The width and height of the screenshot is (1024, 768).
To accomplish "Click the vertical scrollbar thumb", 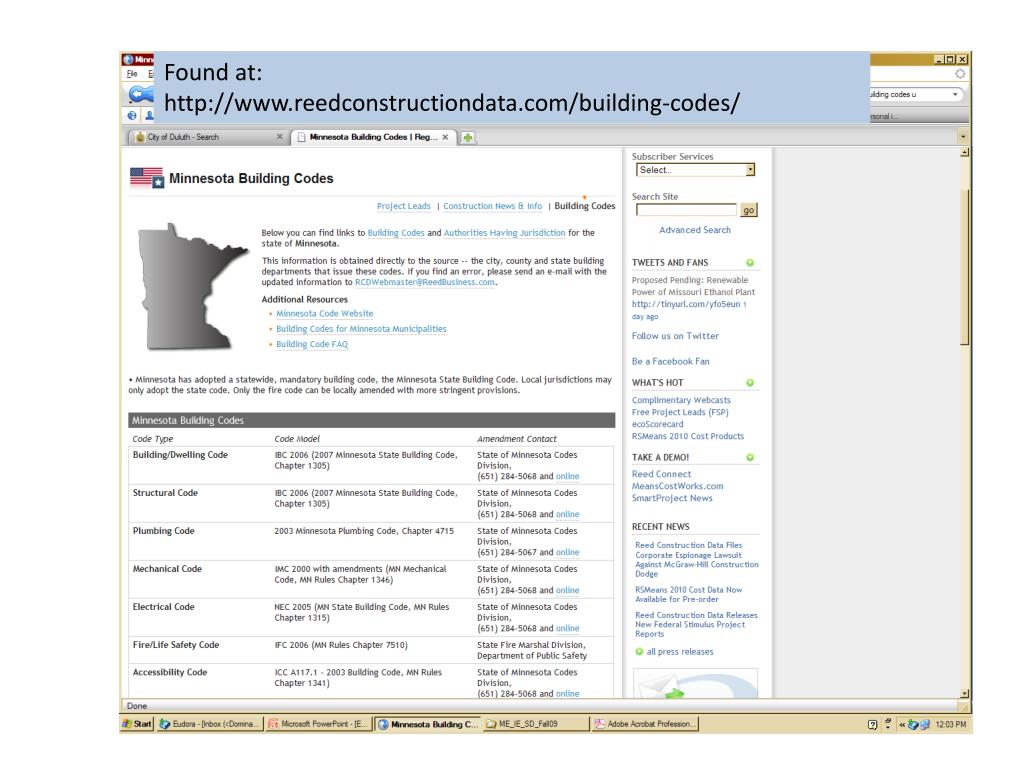I will click(x=965, y=266).
